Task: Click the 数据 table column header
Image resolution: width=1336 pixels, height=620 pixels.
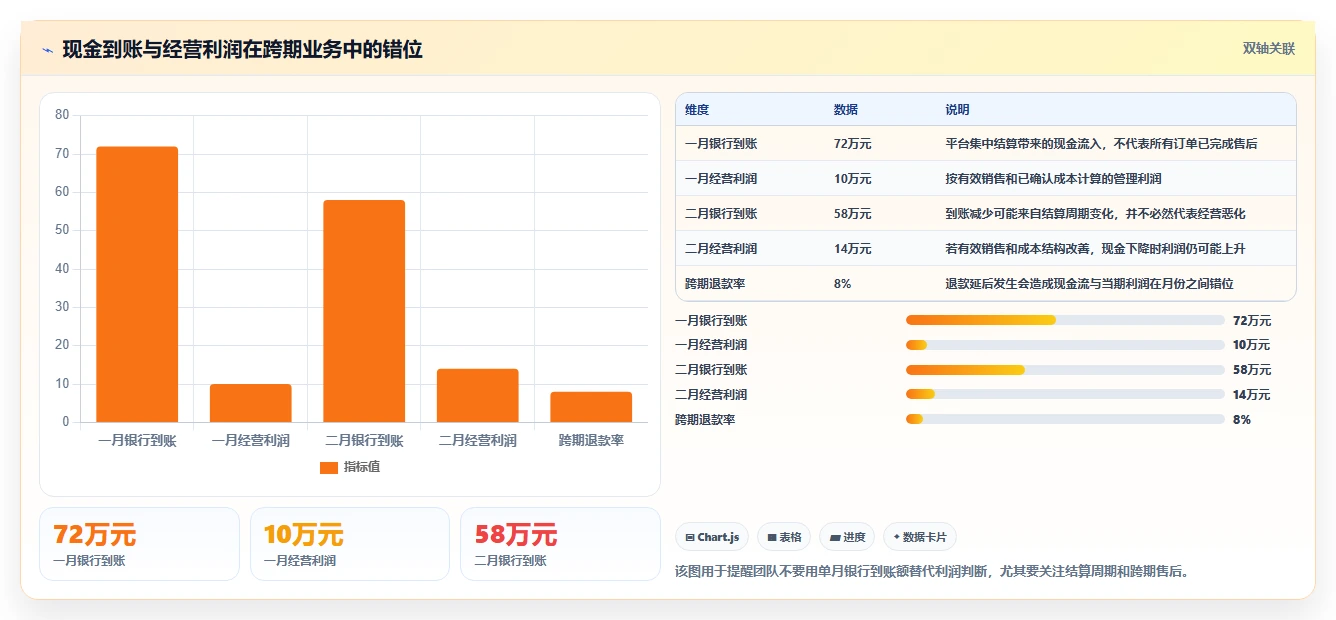Action: click(x=845, y=110)
